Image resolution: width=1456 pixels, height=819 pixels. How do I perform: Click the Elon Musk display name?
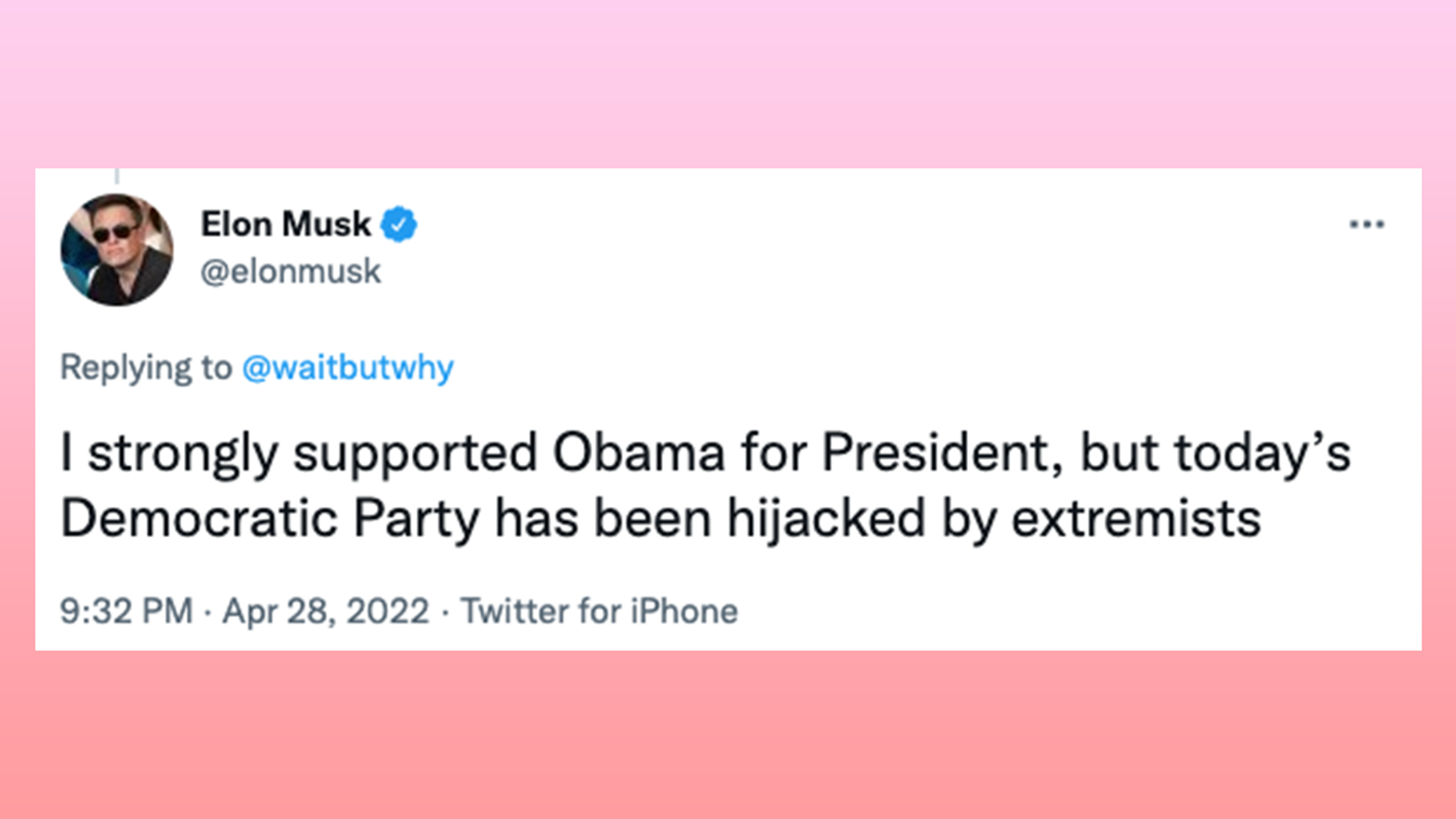285,224
